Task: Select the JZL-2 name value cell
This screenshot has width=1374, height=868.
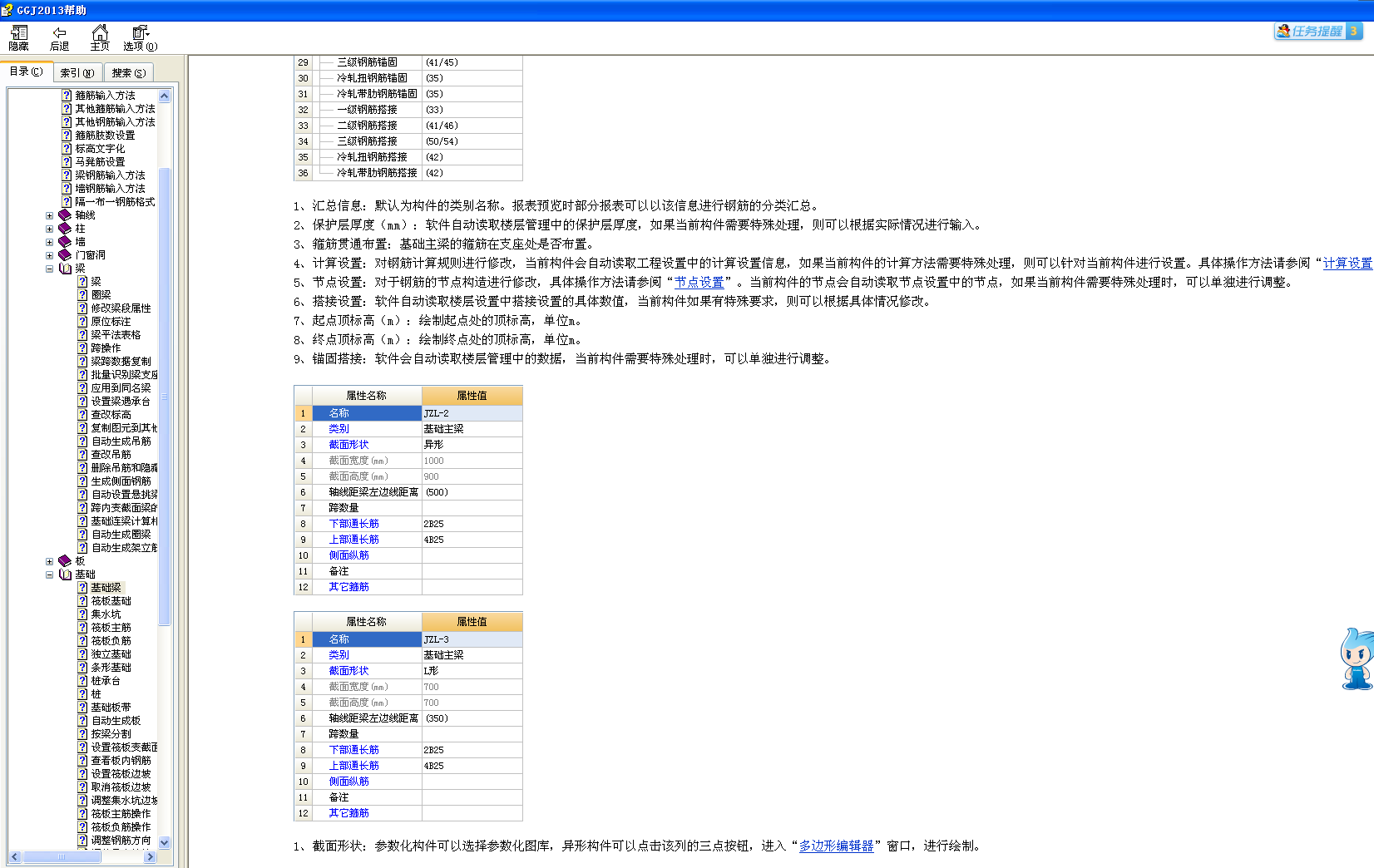Action: (472, 413)
